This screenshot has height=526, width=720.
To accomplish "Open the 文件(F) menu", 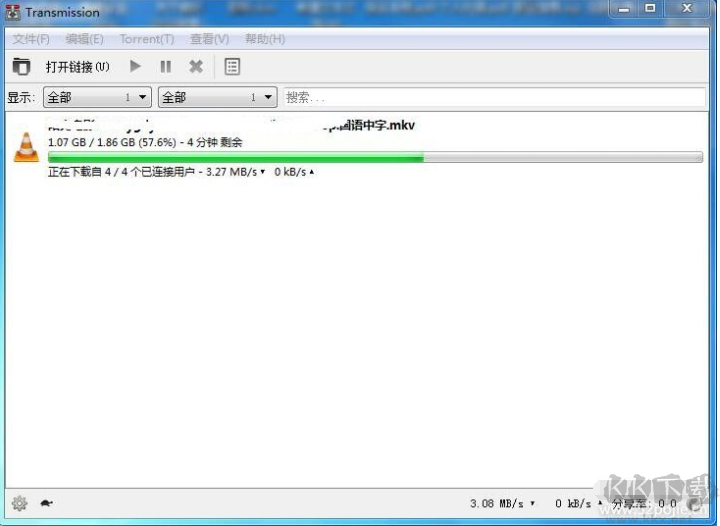I will [31, 39].
